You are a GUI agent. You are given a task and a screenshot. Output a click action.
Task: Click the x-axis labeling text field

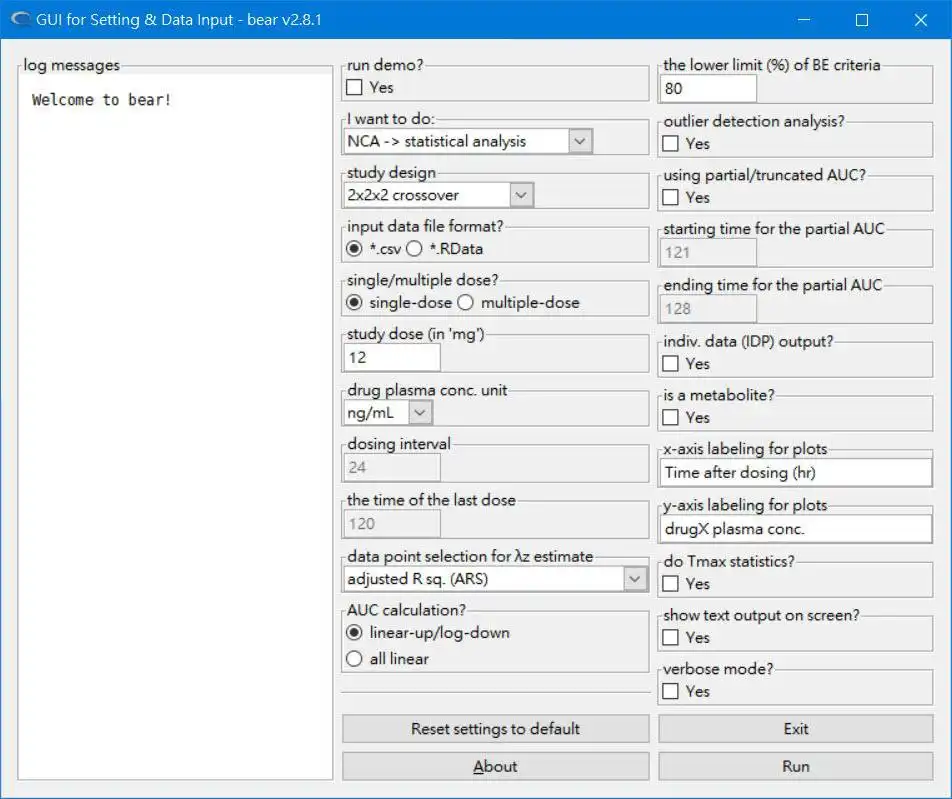(795, 472)
